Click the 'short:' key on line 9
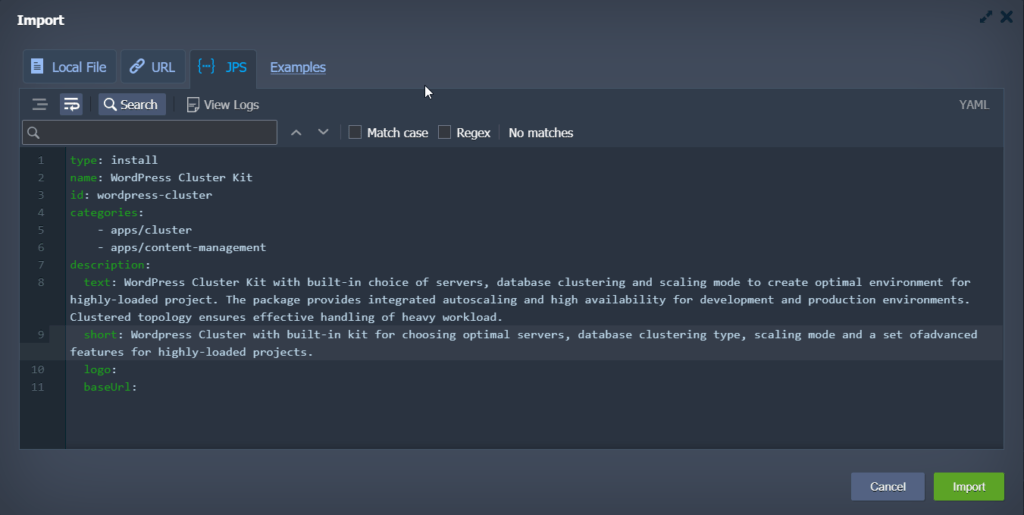 [100, 335]
